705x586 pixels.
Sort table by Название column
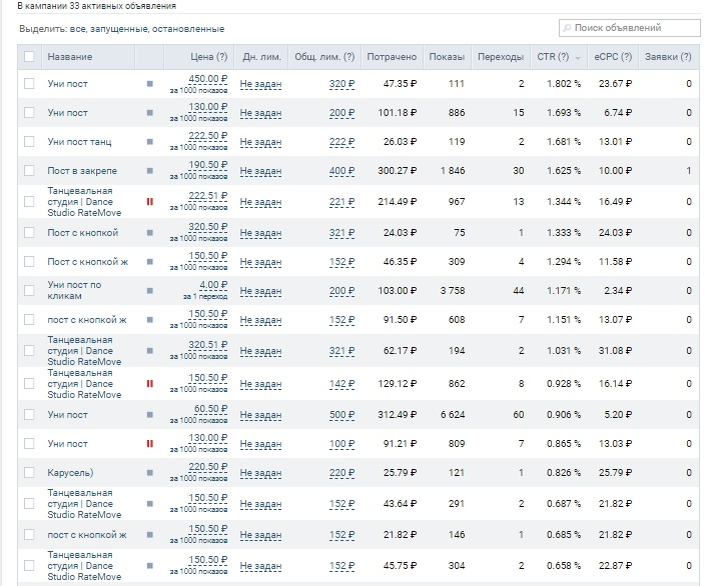point(70,57)
